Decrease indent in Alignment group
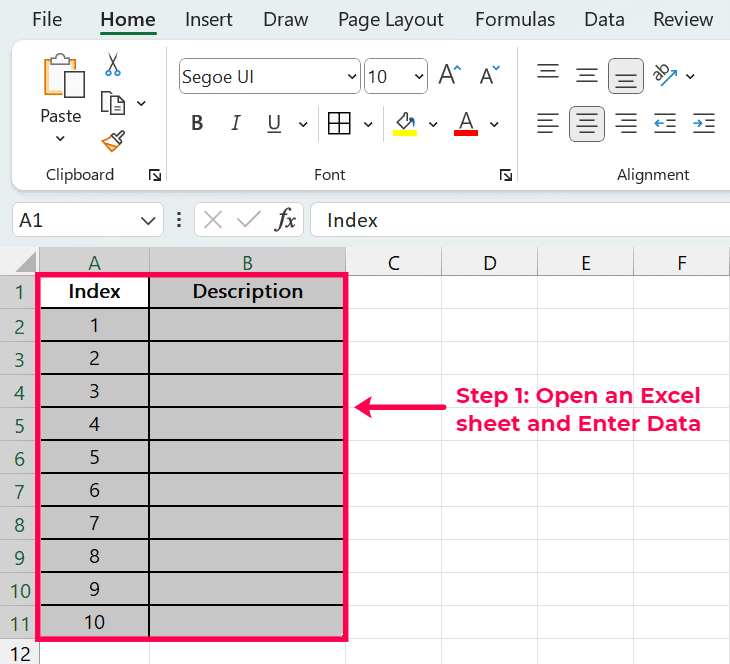The image size is (730, 664). tap(665, 123)
